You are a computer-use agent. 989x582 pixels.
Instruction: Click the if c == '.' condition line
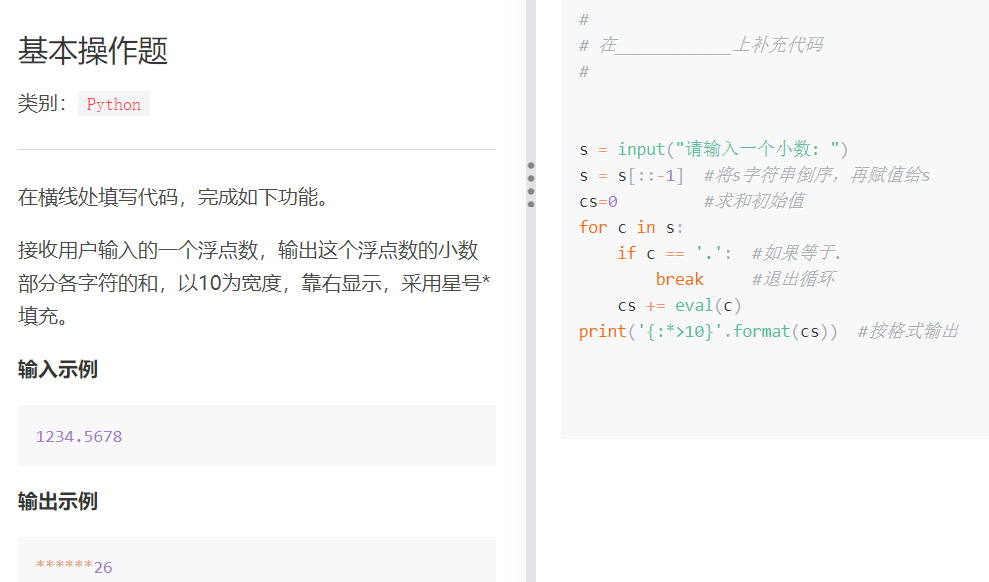click(x=668, y=253)
